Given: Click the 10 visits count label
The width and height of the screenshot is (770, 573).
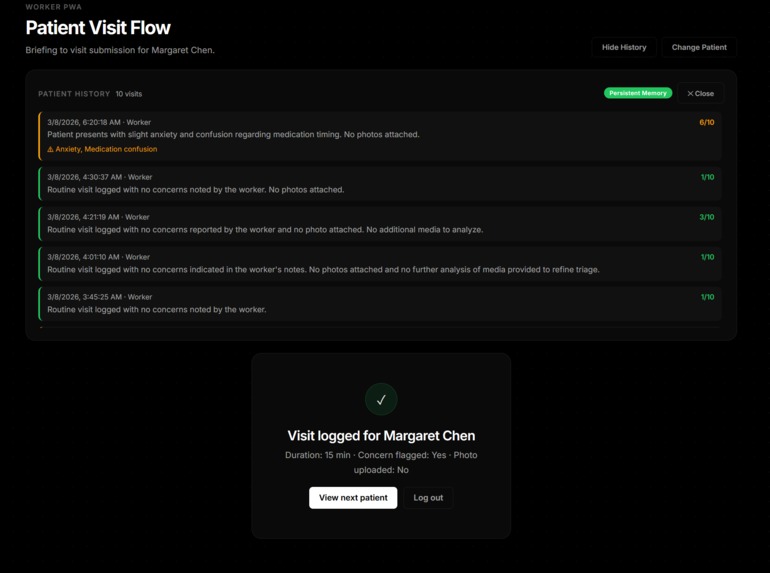Looking at the screenshot, I should click(129, 94).
